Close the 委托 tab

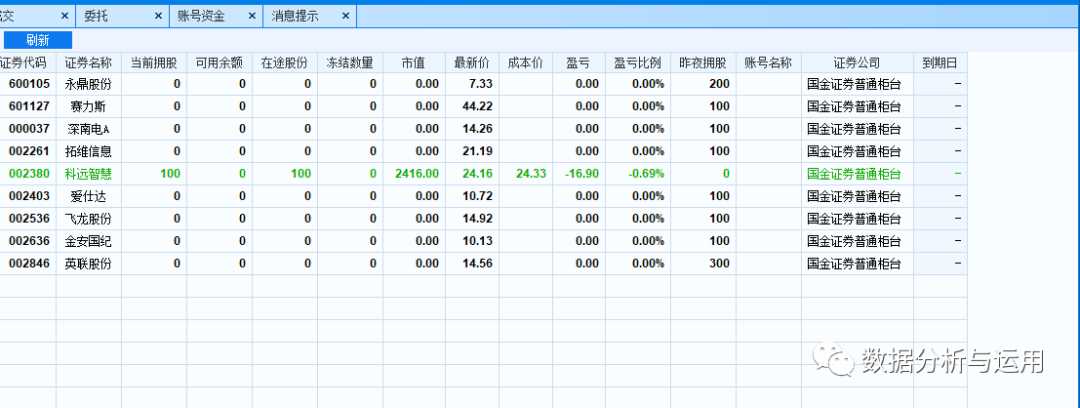pyautogui.click(x=158, y=16)
